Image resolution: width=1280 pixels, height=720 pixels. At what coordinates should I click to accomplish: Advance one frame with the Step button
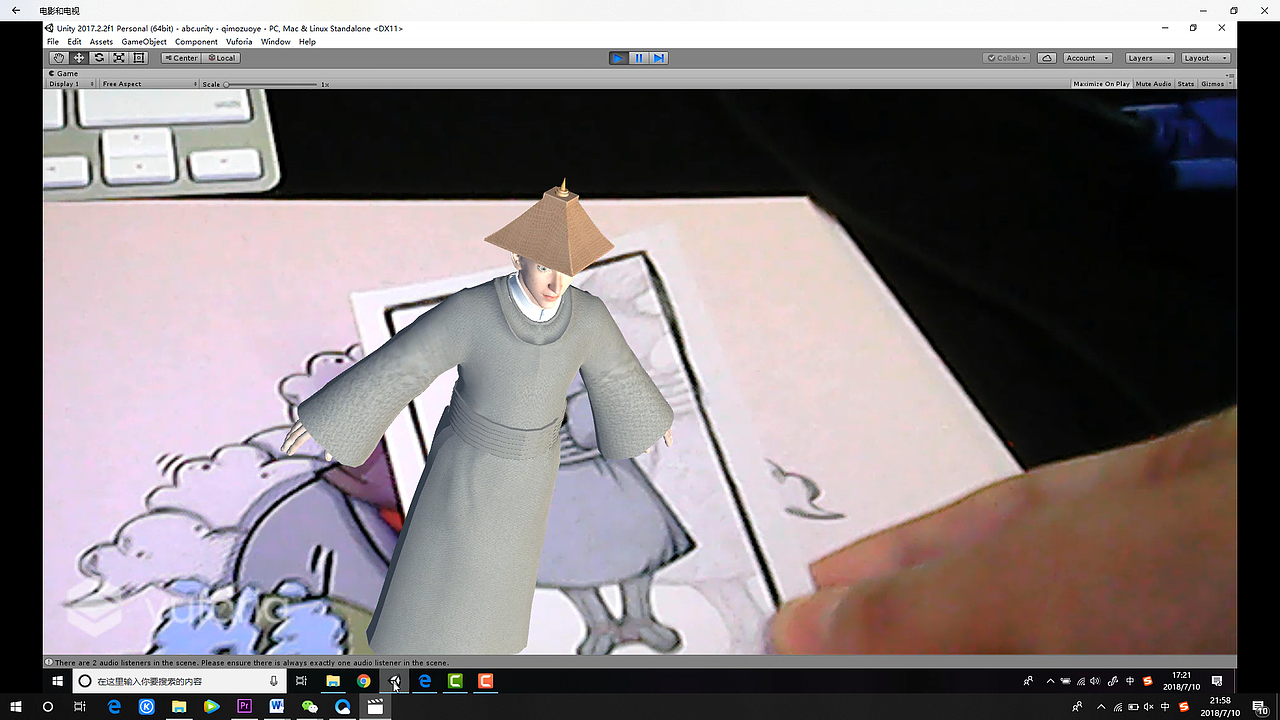[658, 58]
